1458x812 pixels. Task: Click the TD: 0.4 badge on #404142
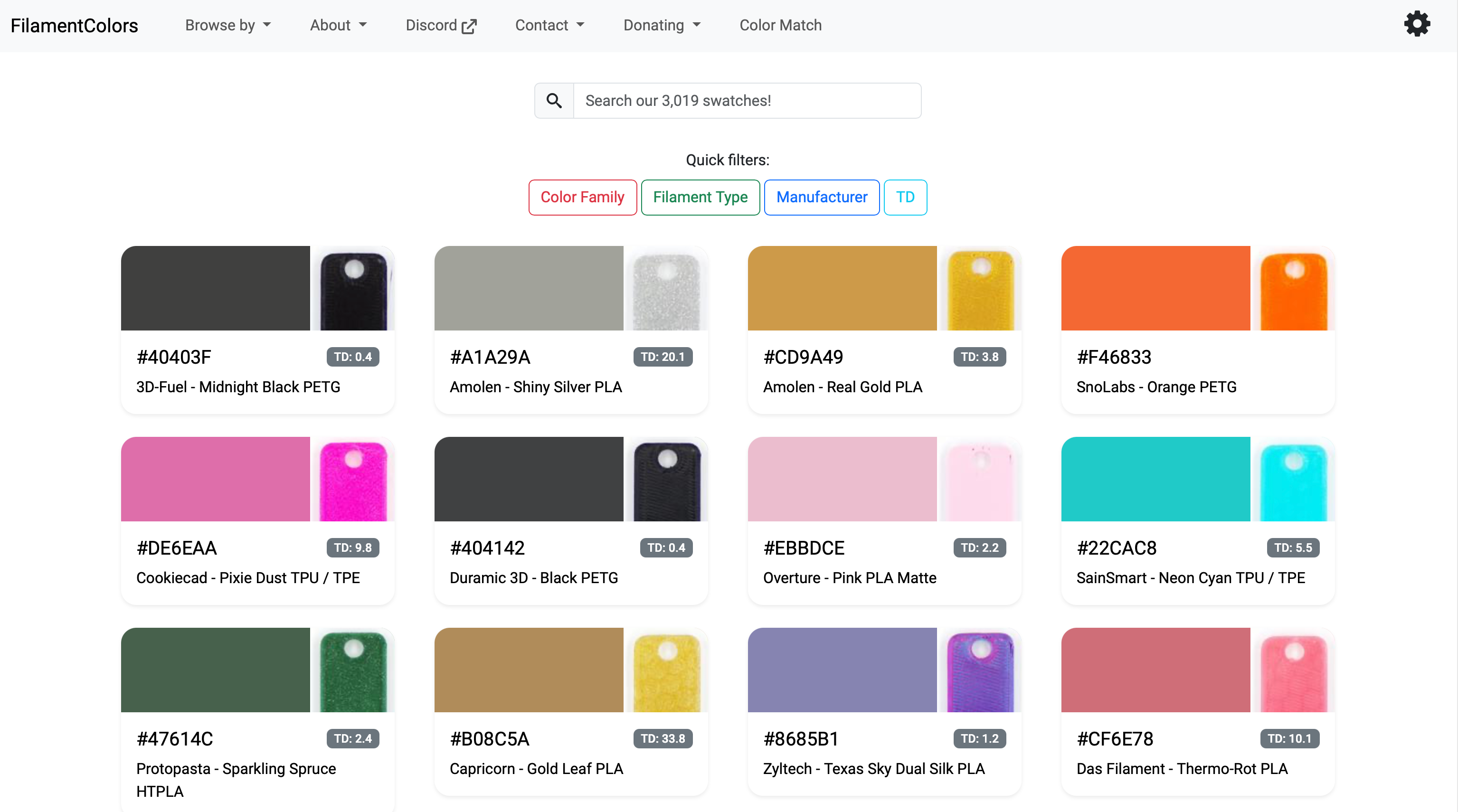[666, 548]
